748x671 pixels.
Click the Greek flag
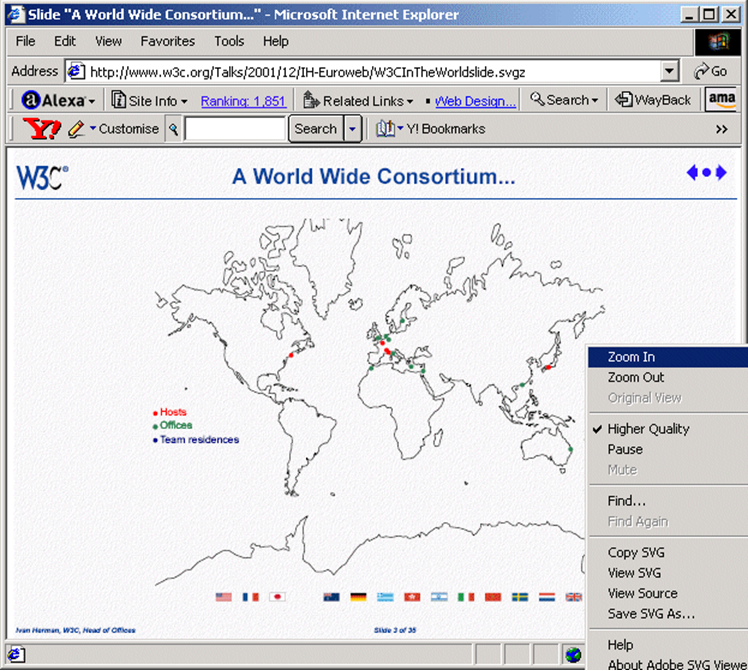pyautogui.click(x=385, y=597)
